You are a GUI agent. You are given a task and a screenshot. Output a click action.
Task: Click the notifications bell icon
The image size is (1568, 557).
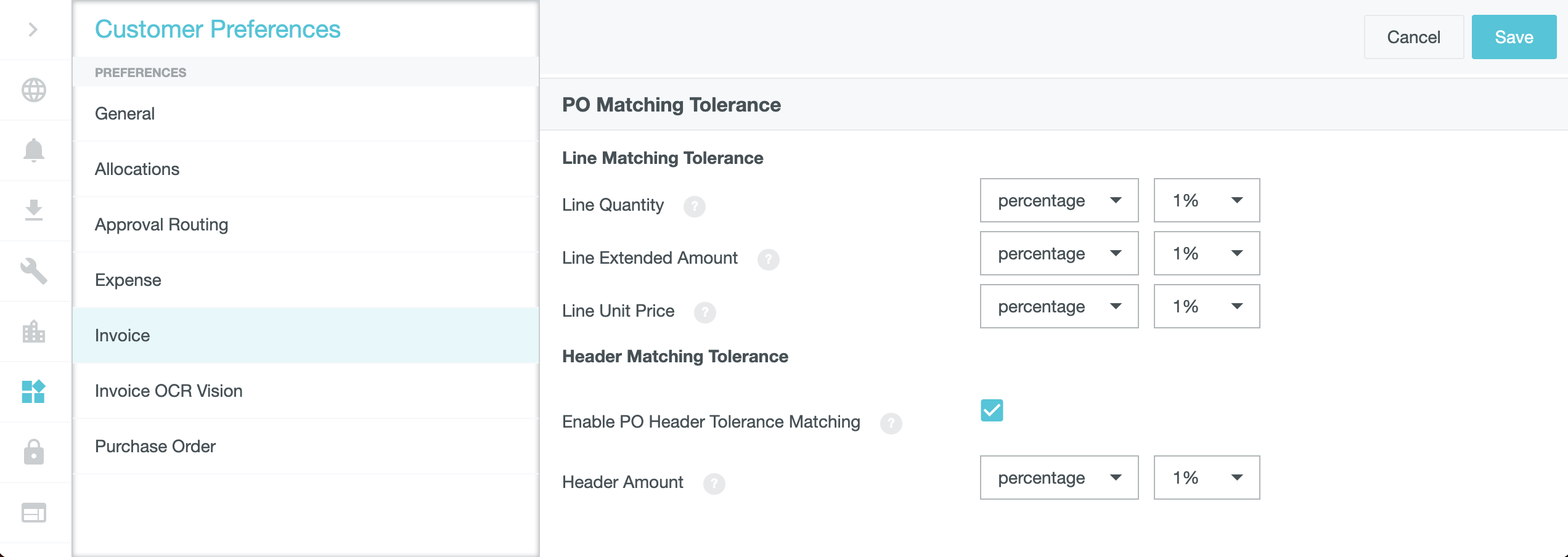coord(34,151)
